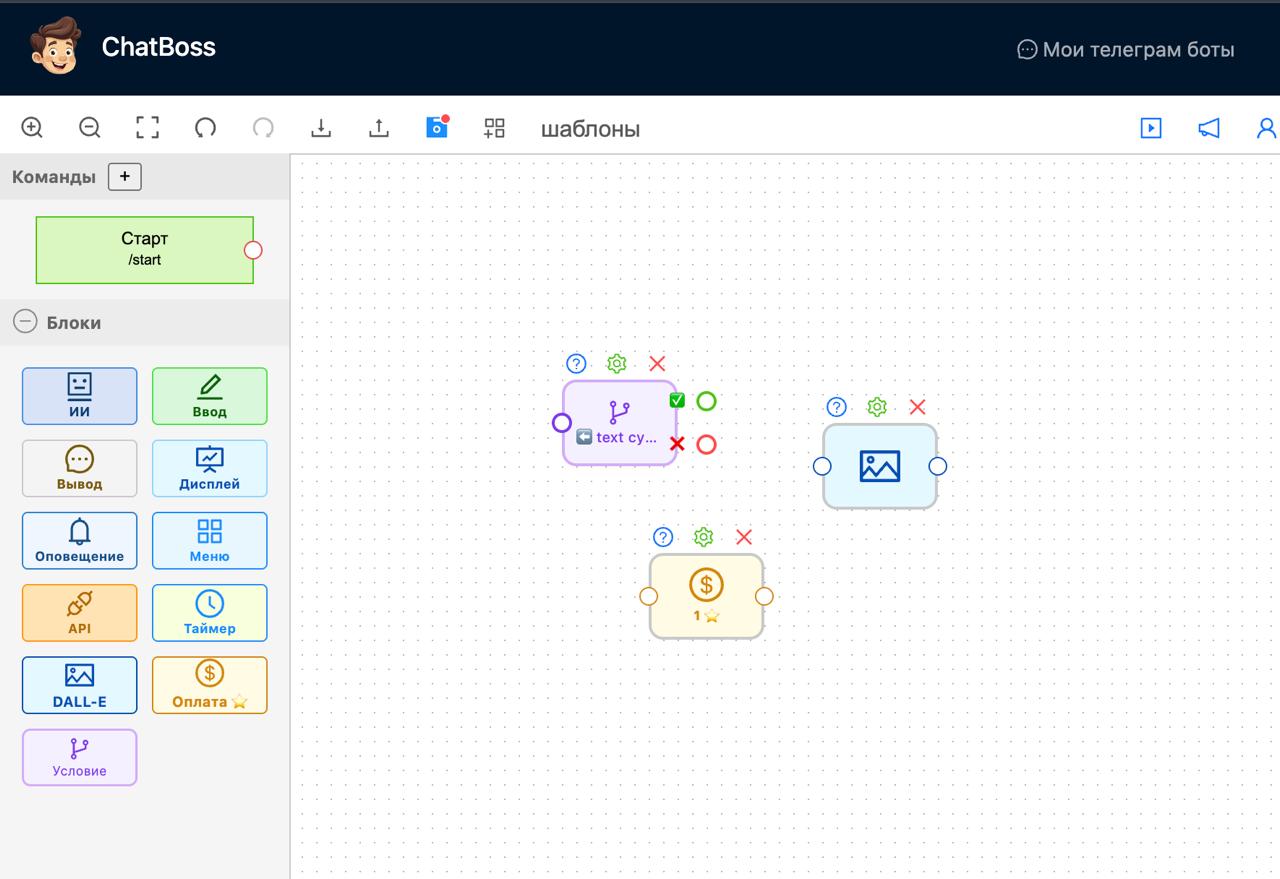Open the gear settings of the payment node
The width and height of the screenshot is (1280, 879).
click(703, 537)
